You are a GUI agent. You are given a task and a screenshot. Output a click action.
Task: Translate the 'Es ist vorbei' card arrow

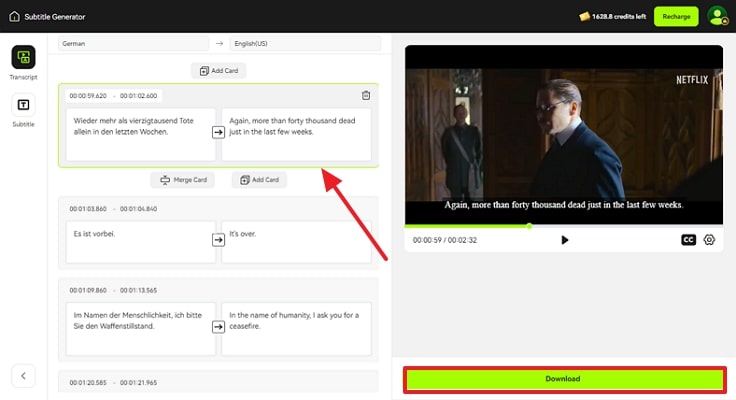click(x=218, y=240)
